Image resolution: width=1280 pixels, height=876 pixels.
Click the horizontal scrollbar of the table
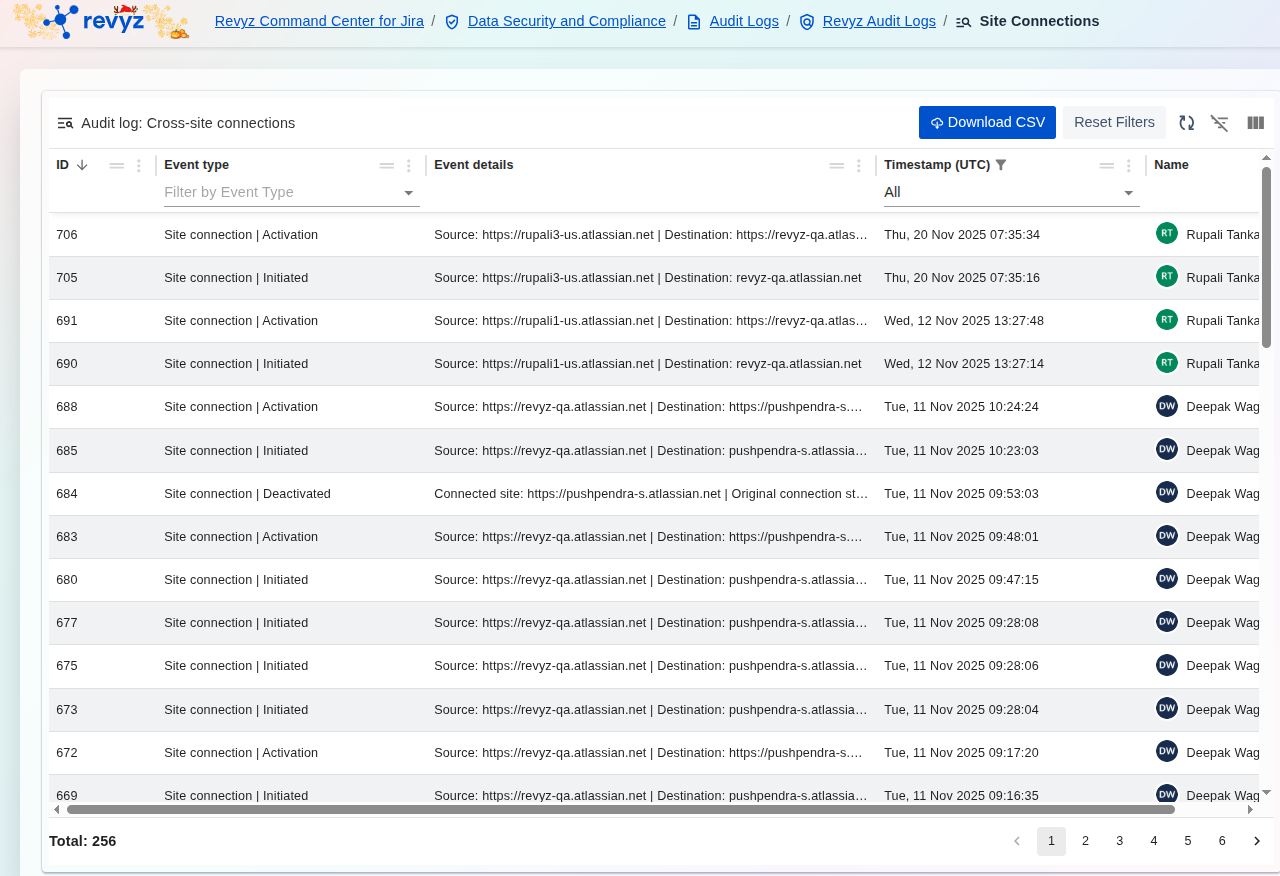[x=620, y=809]
